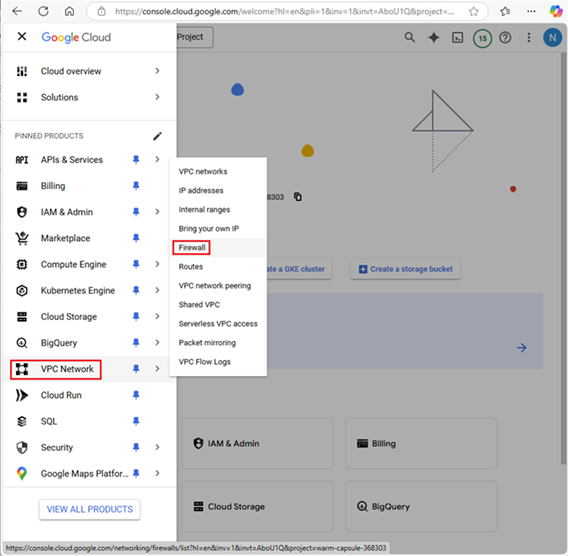Open the account avatar N
This screenshot has height=556, width=568.
pyautogui.click(x=552, y=37)
